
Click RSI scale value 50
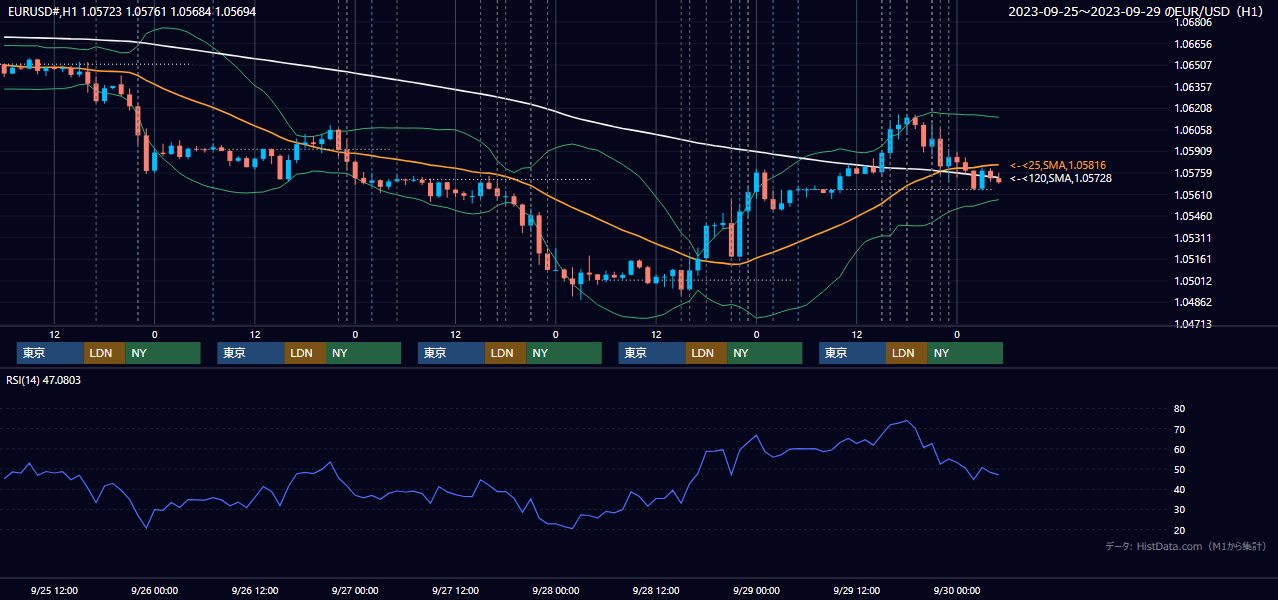point(1179,469)
